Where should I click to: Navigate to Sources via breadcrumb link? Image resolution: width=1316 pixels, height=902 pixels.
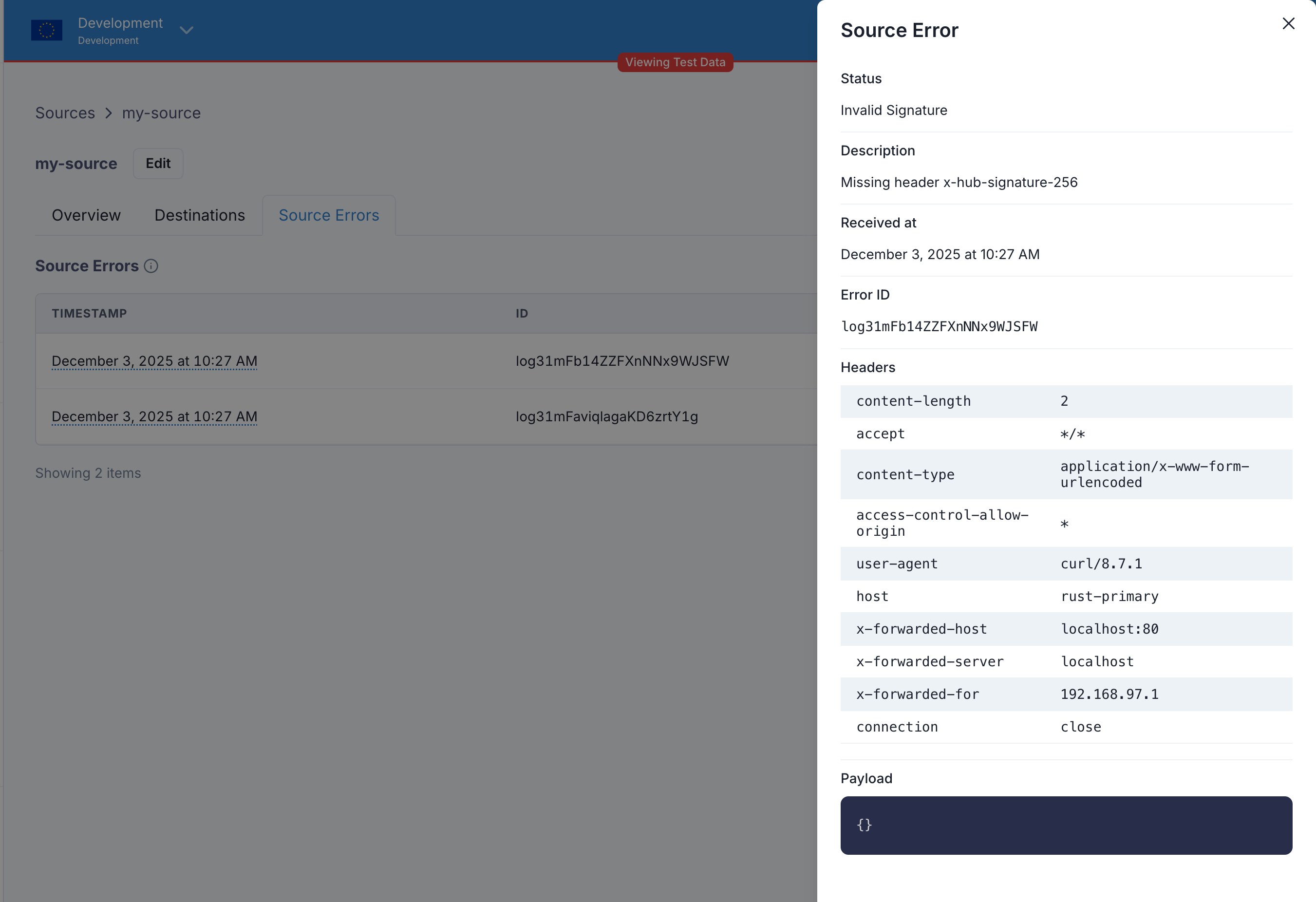coord(65,113)
